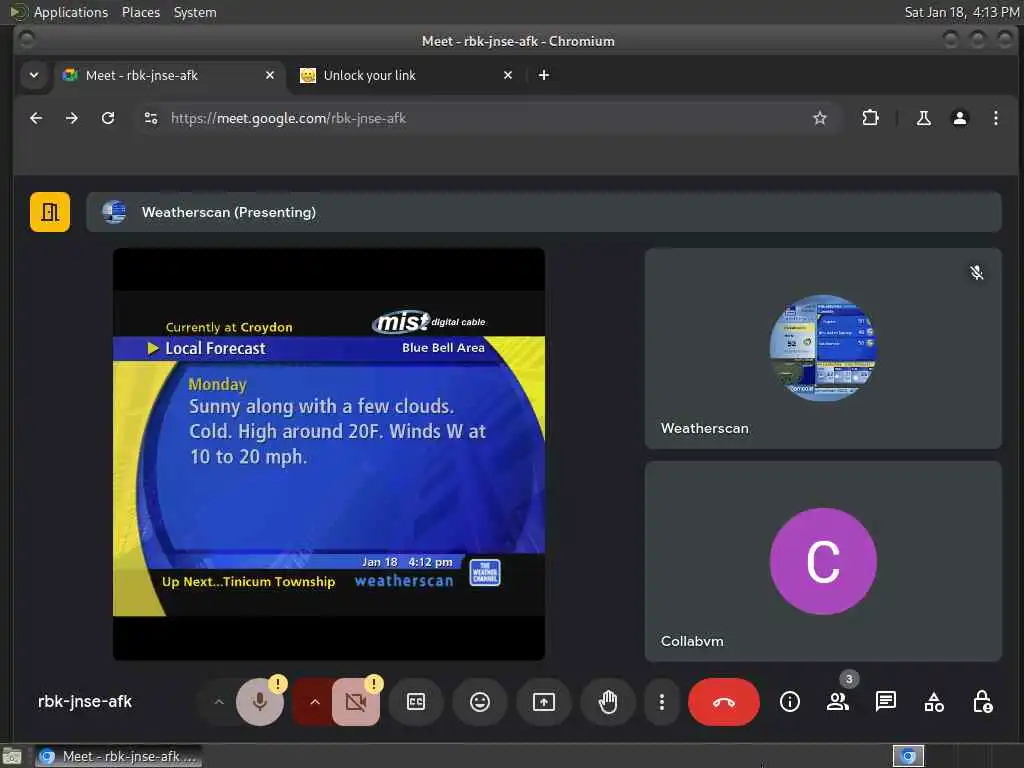Click the Collabvm name label on tile
This screenshot has height=768, width=1024.
click(x=692, y=641)
